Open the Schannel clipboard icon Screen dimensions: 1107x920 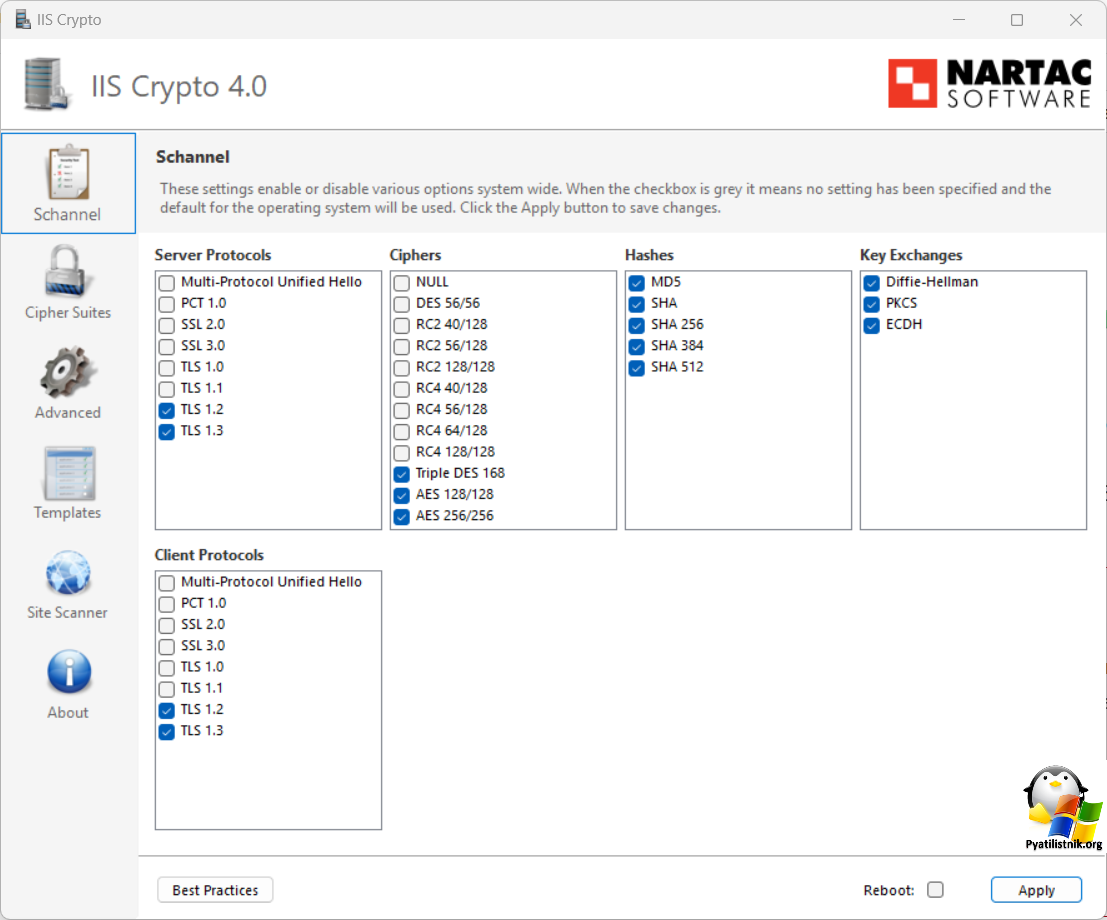pos(67,174)
